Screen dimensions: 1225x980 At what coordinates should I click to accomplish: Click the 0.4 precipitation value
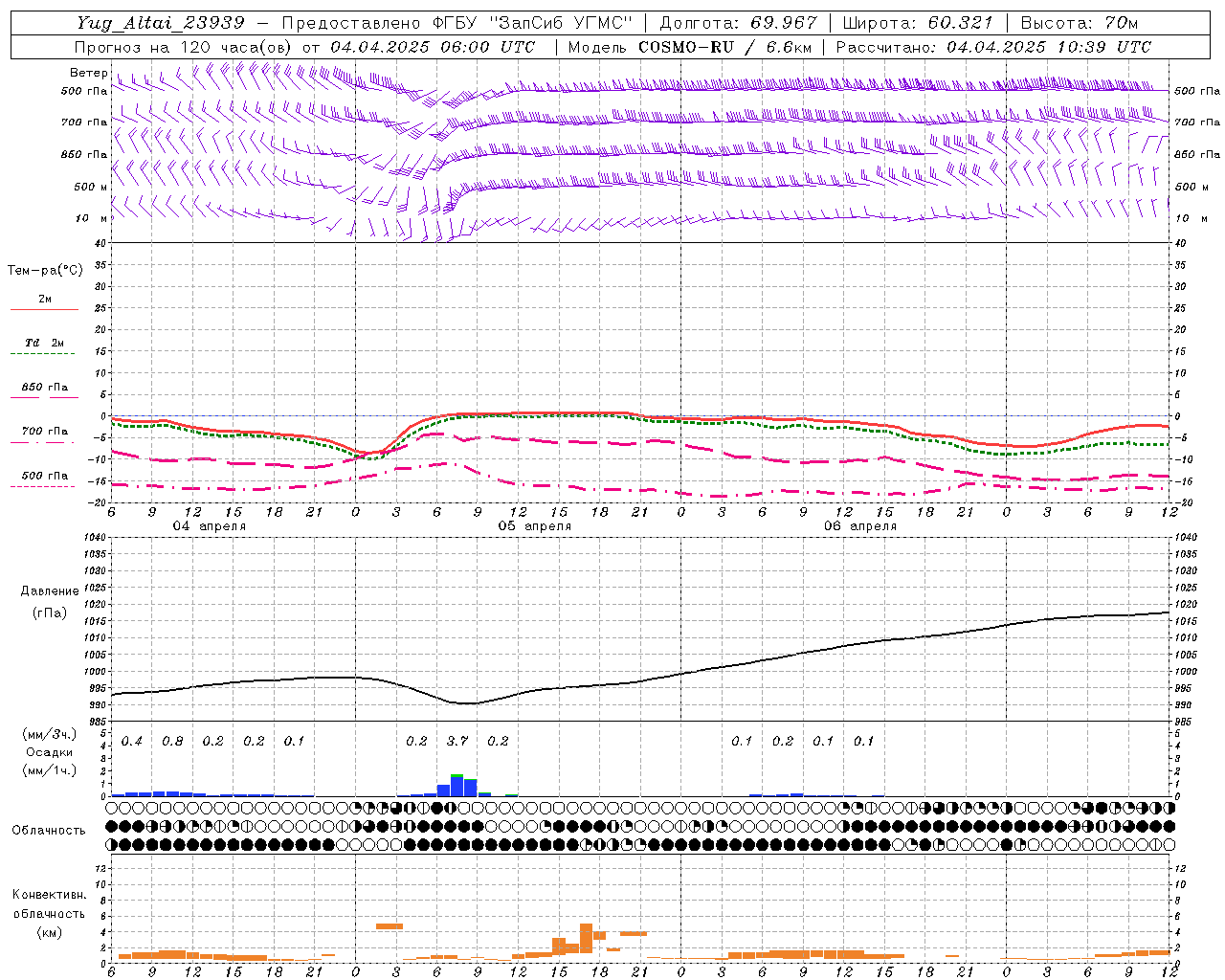click(x=132, y=741)
